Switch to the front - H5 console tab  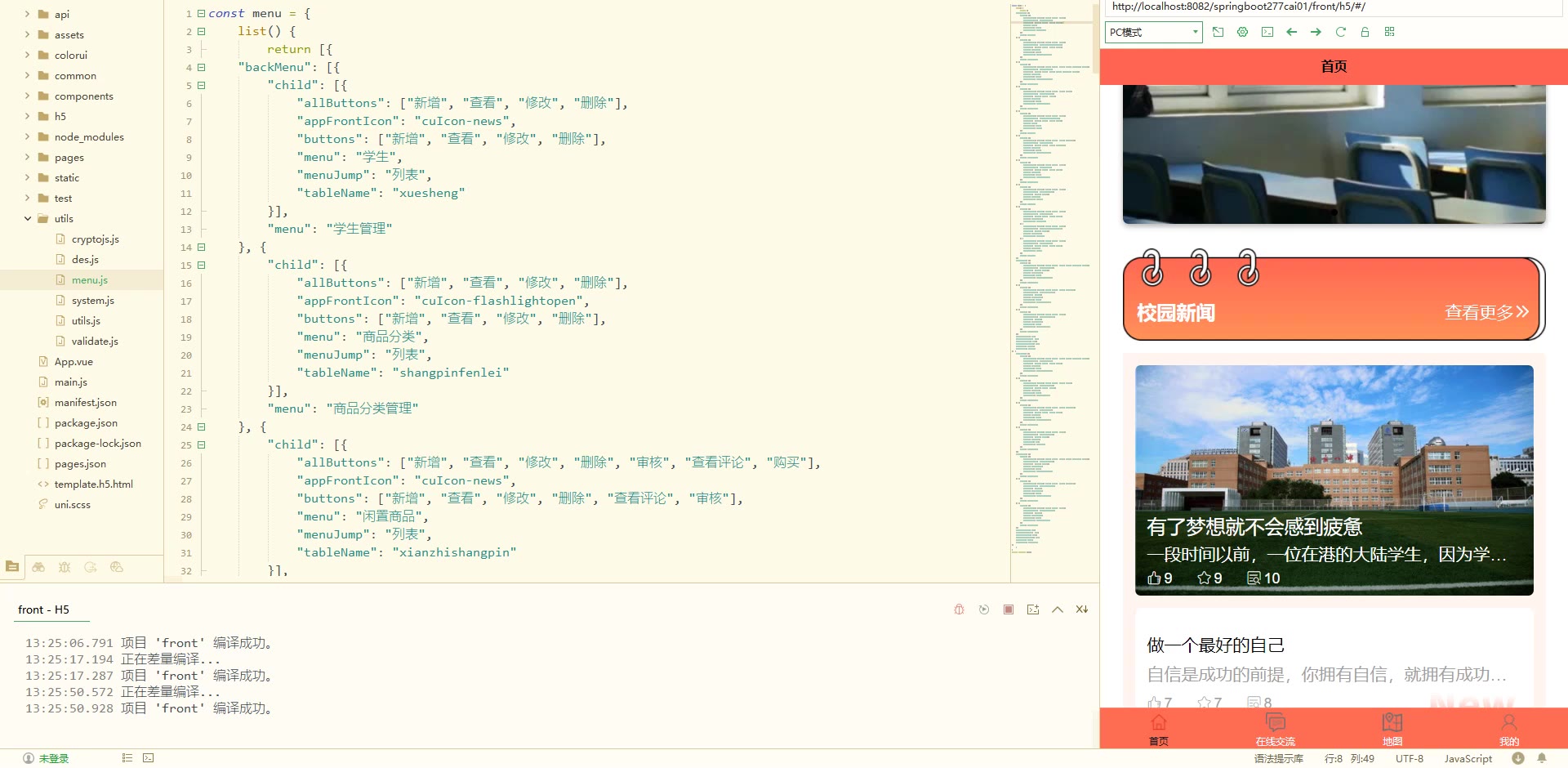[44, 609]
